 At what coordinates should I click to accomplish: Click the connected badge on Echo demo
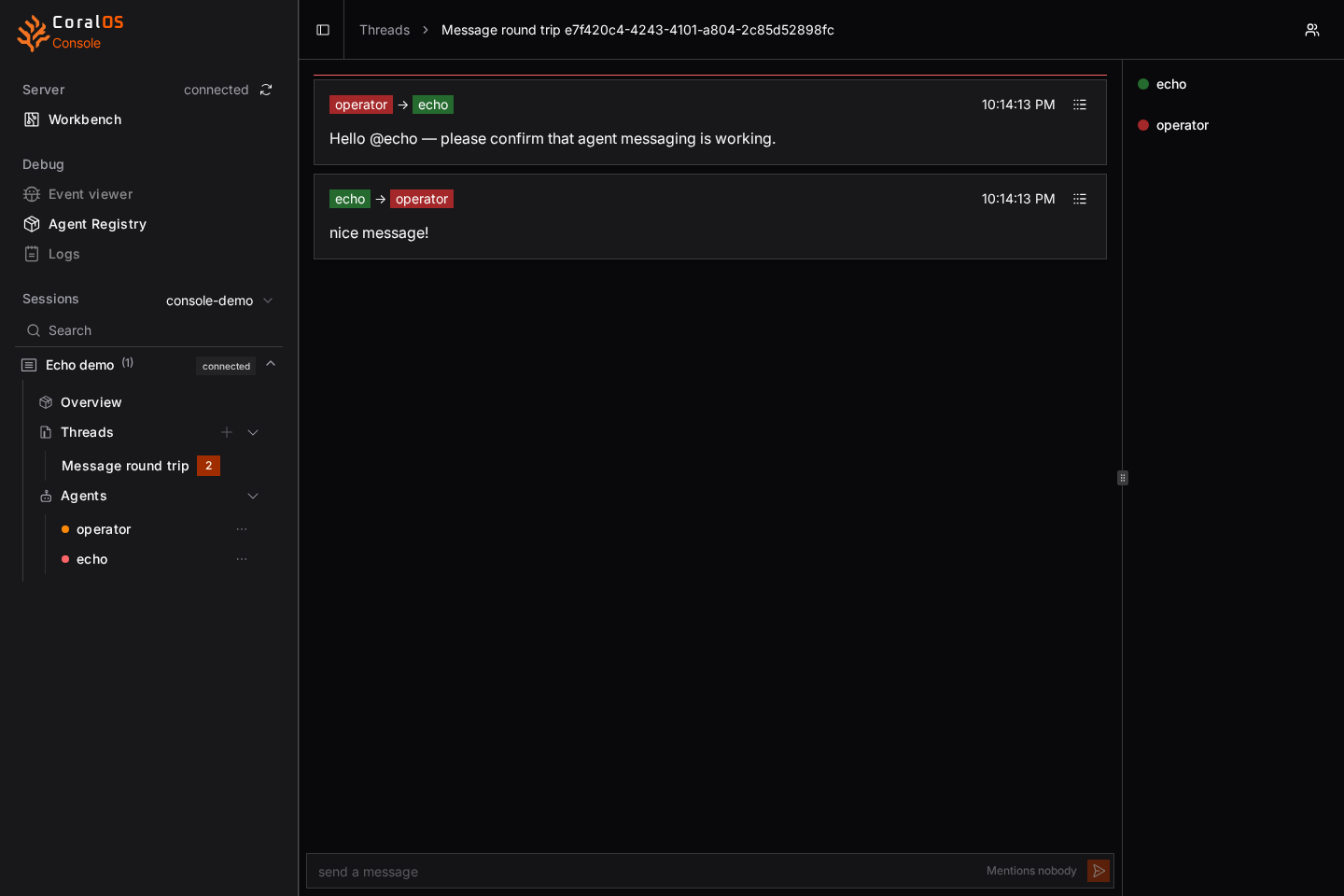click(226, 366)
